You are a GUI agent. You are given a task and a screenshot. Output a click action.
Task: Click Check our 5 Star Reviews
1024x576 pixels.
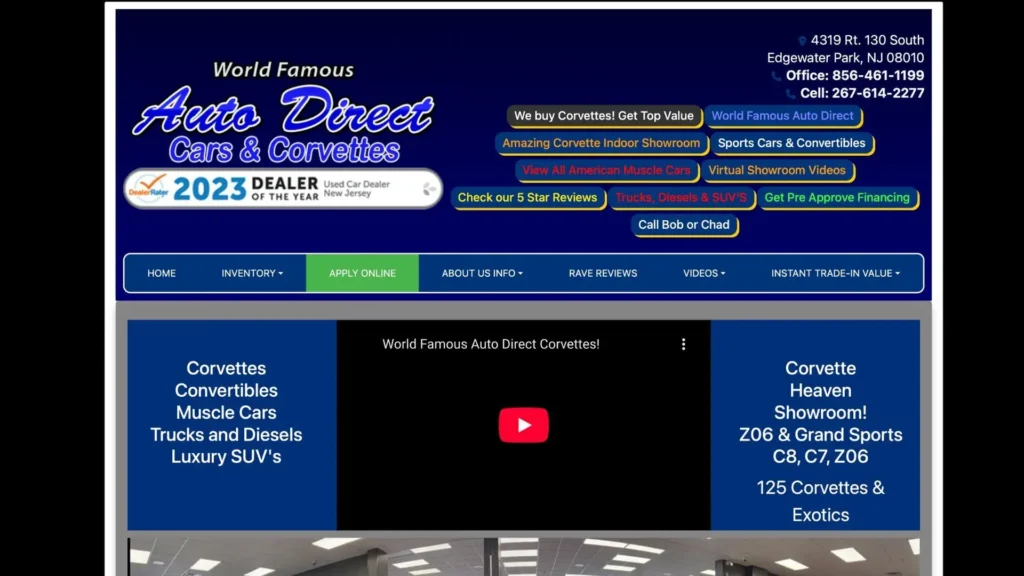tap(527, 197)
